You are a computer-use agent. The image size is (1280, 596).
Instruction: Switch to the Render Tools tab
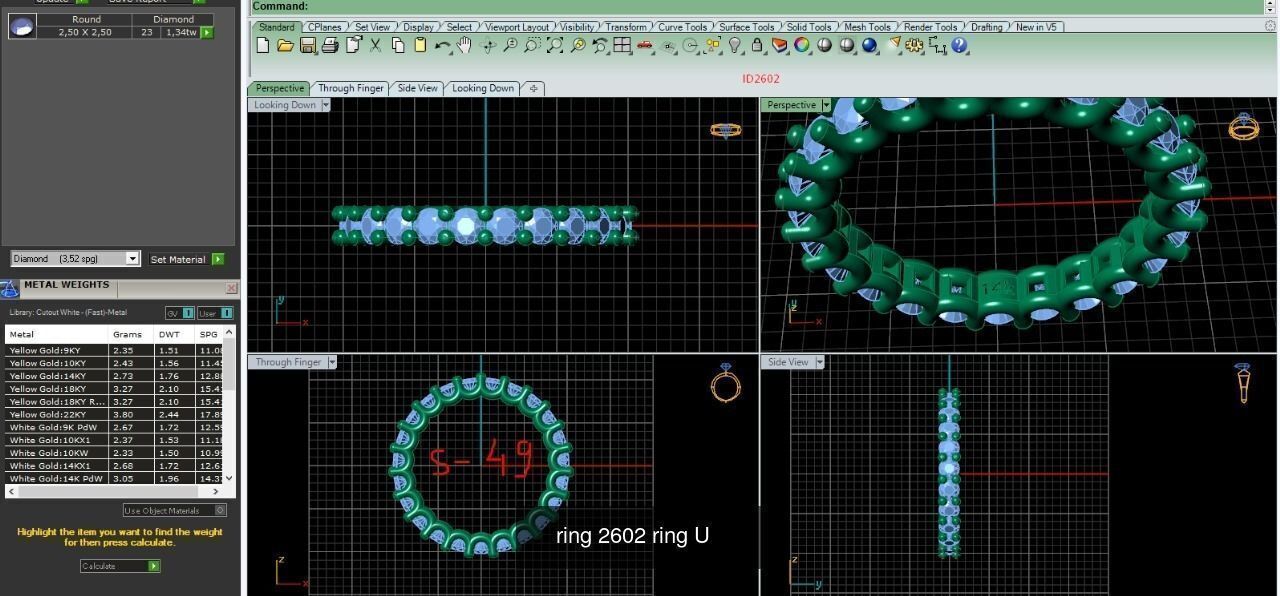coord(931,27)
